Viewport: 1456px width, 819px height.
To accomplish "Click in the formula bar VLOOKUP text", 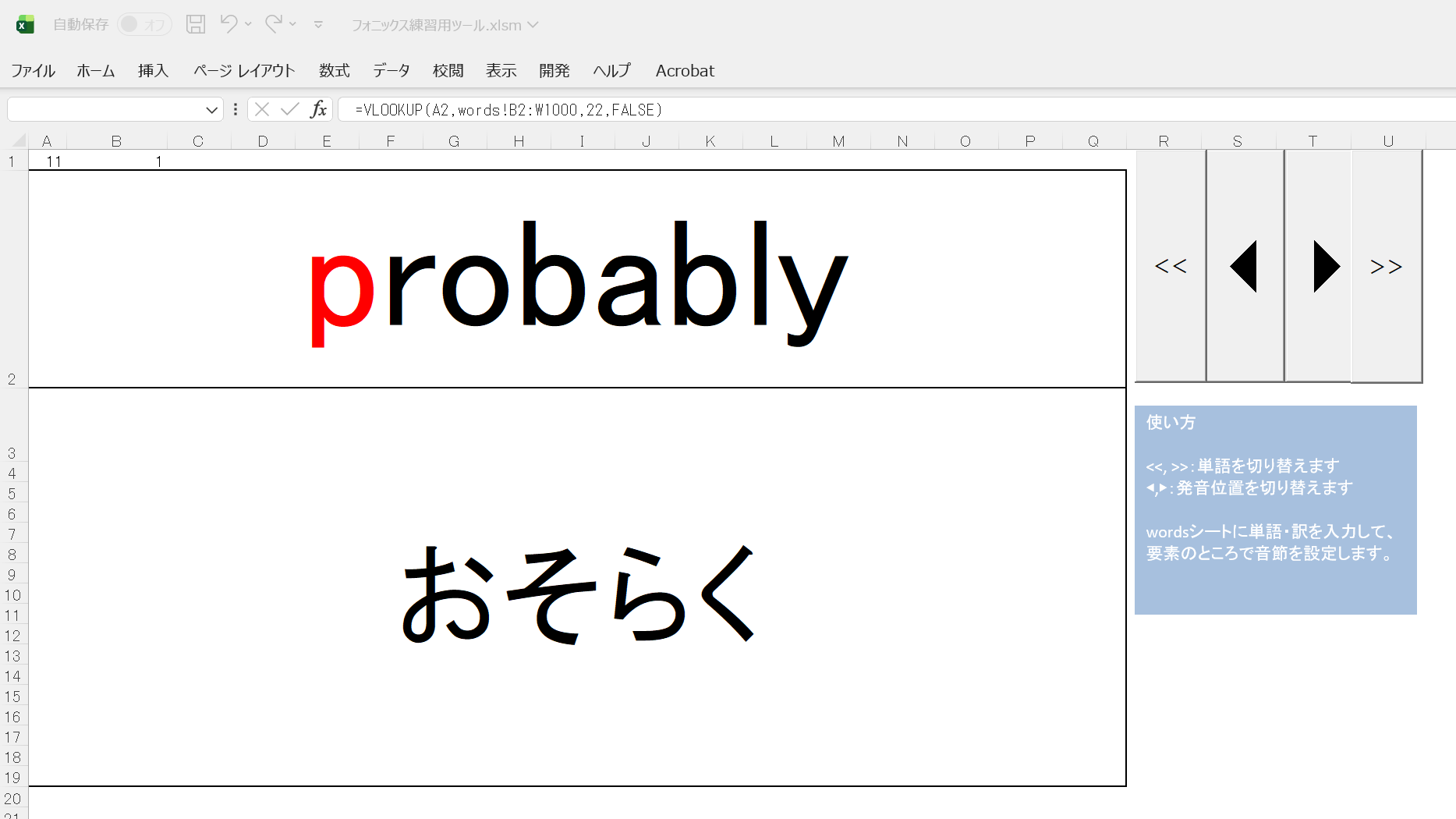I will (508, 110).
